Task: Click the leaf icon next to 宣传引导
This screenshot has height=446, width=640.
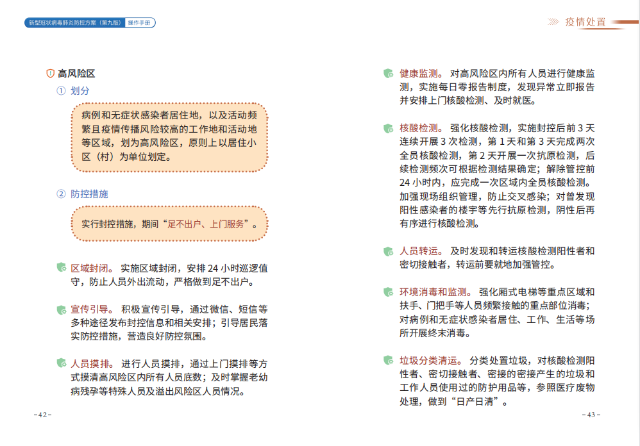Action: tap(60, 311)
